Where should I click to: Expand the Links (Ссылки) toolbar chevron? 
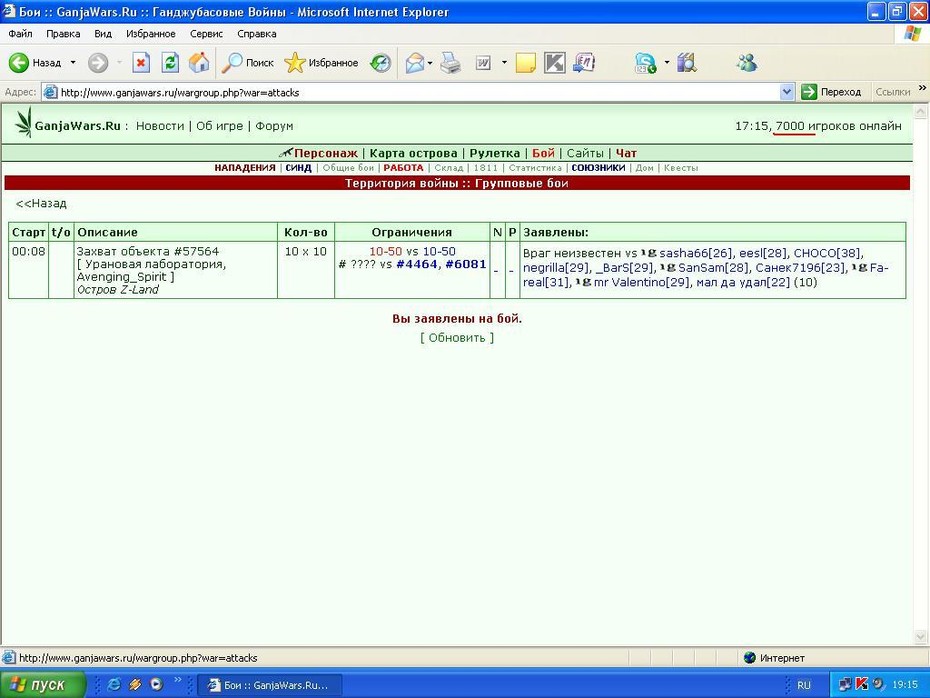922,88
